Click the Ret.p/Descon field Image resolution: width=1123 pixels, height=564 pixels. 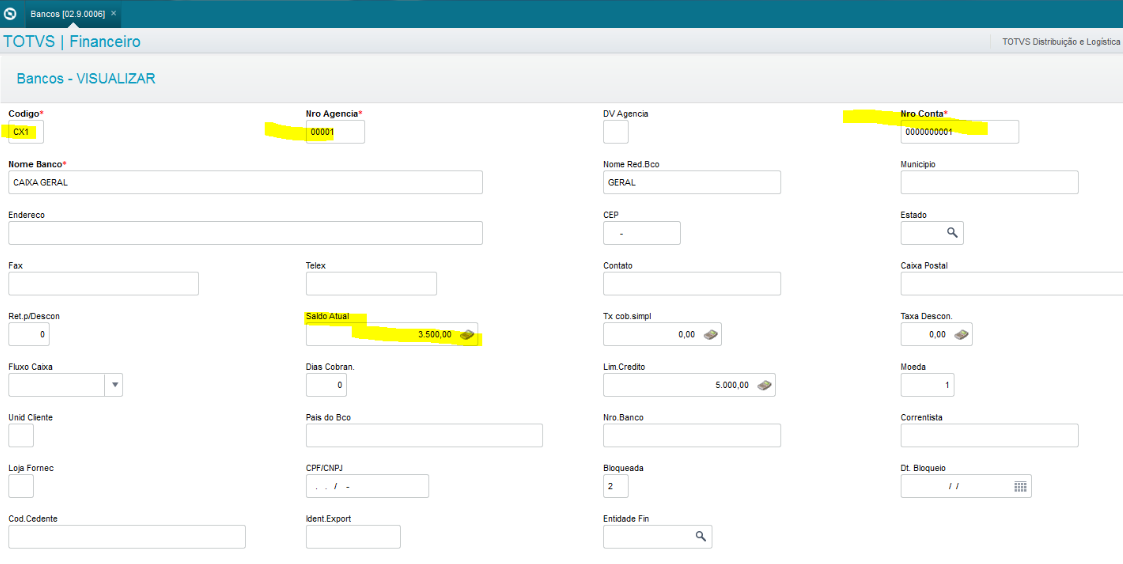[29, 334]
